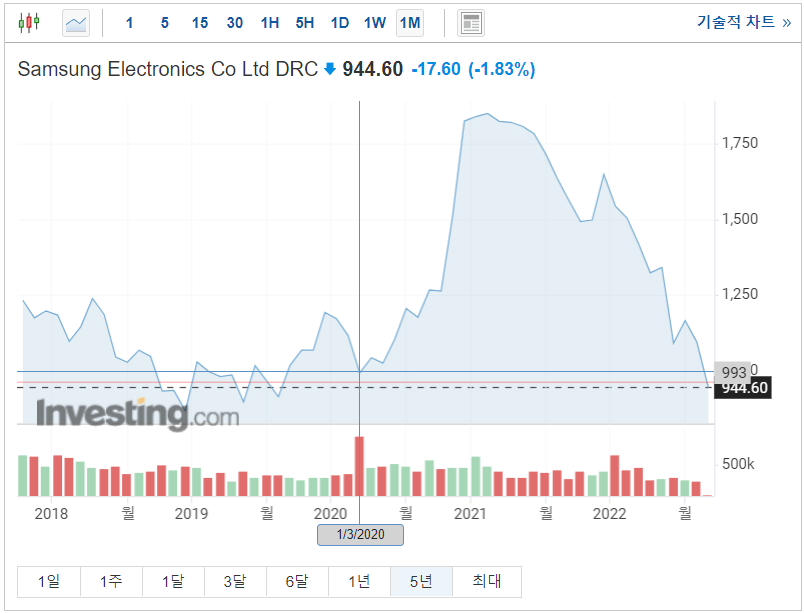Click the 993 crosshair value label
This screenshot has height=613, width=804.
click(732, 372)
